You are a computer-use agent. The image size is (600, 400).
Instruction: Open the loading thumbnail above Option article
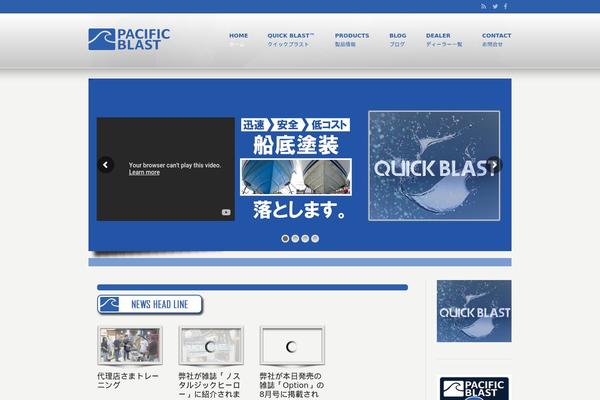(292, 345)
